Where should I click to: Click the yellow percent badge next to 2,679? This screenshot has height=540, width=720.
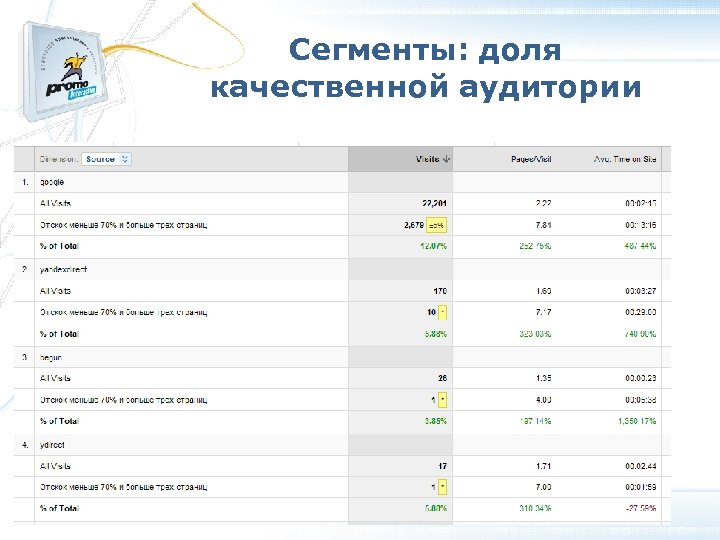436,225
